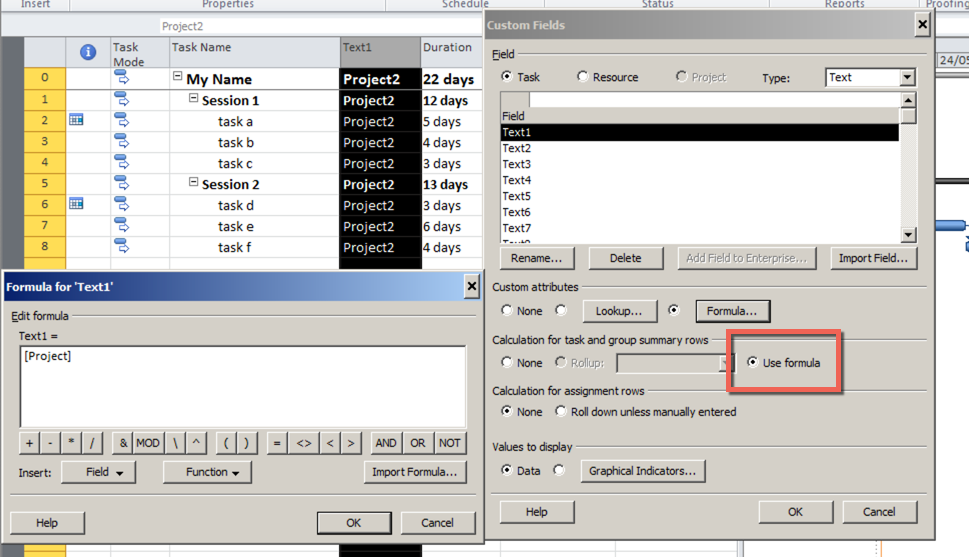This screenshot has height=557, width=969.
Task: Click the Rename button
Action: (x=536, y=258)
